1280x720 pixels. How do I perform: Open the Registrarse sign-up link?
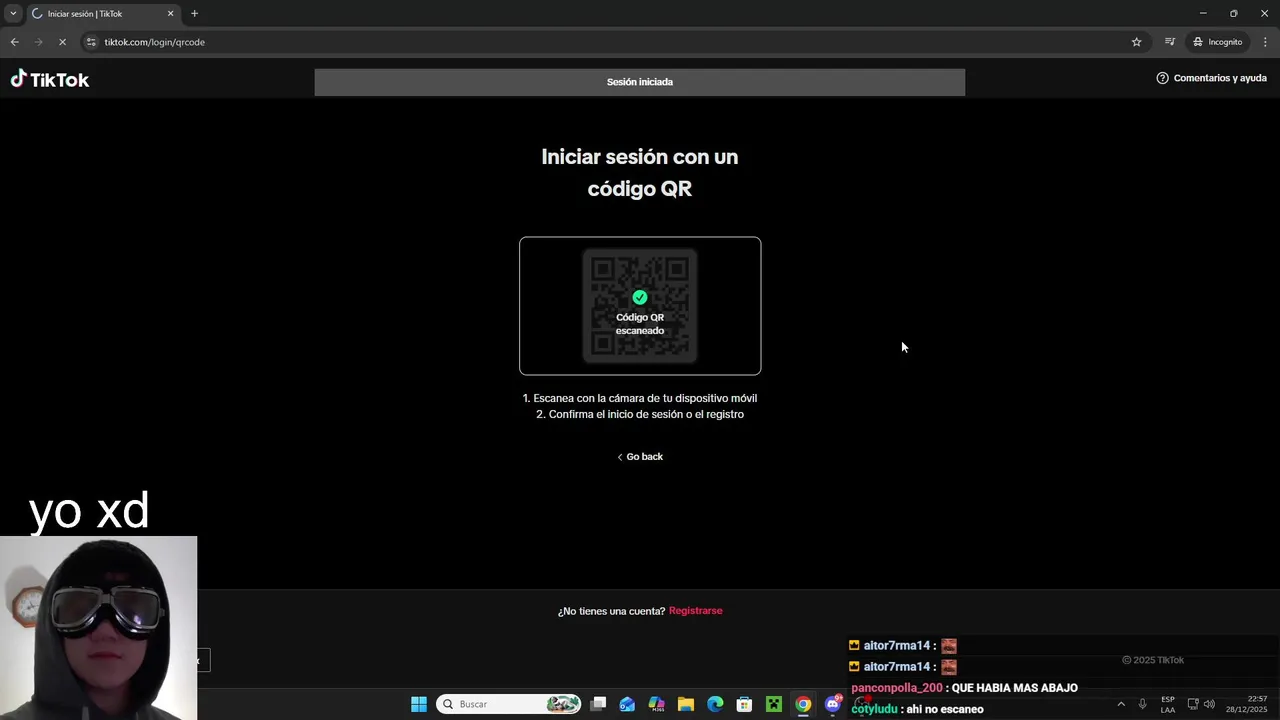point(695,611)
